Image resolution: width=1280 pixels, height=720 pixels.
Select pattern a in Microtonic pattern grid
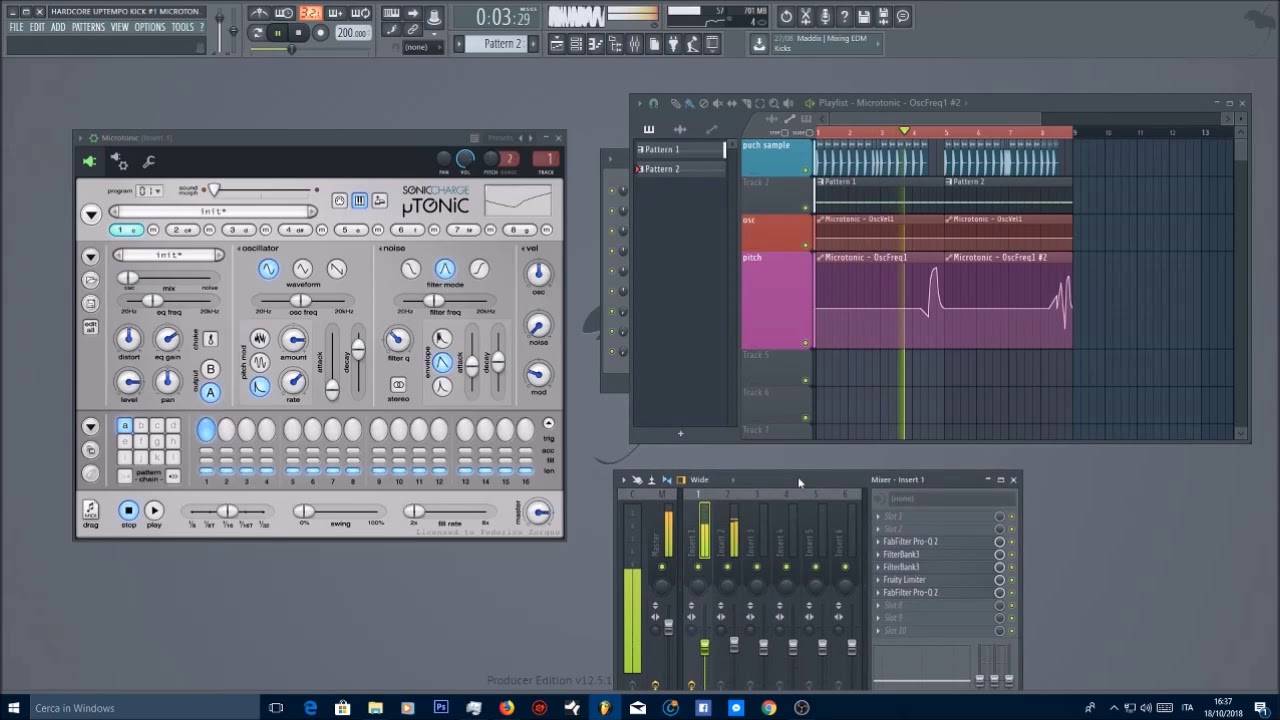(x=125, y=426)
